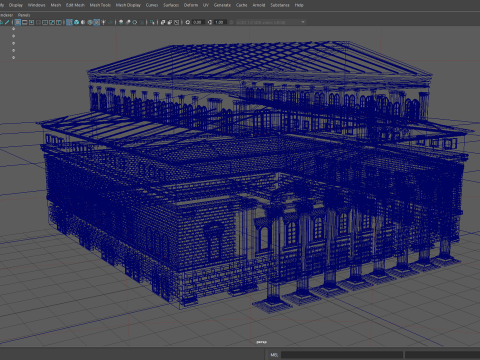480x360 pixels.
Task: Click the depth of field icon
Action: pyautogui.click(x=141, y=22)
